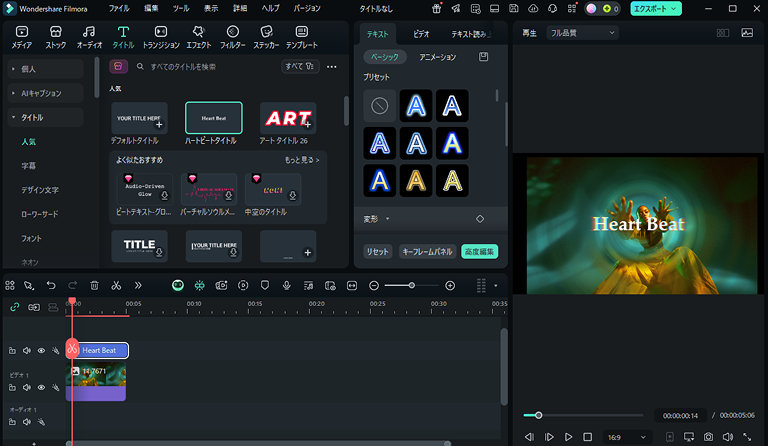Open the フィルター filters tab

coord(233,37)
